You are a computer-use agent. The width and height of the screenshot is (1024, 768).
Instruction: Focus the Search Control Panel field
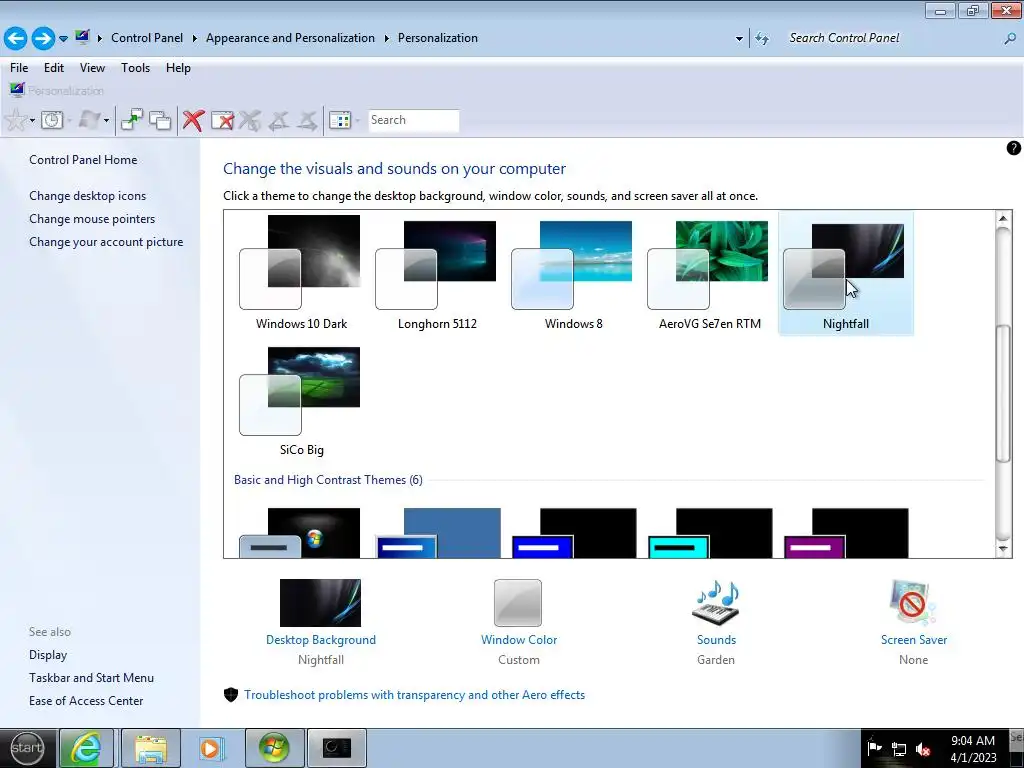pyautogui.click(x=891, y=39)
